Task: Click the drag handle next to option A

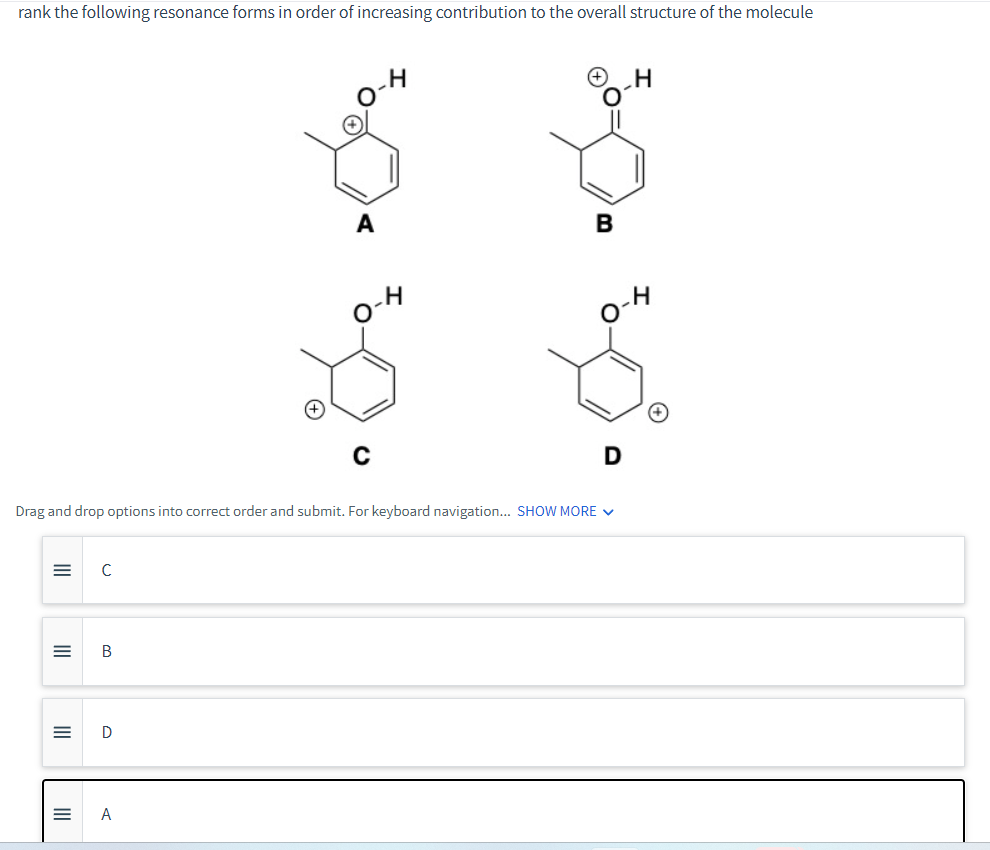Action: 61,813
